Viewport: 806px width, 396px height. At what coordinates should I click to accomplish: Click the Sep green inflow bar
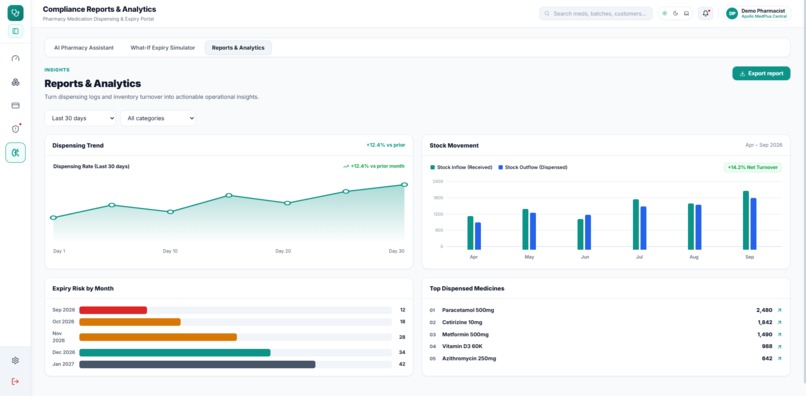pos(746,221)
